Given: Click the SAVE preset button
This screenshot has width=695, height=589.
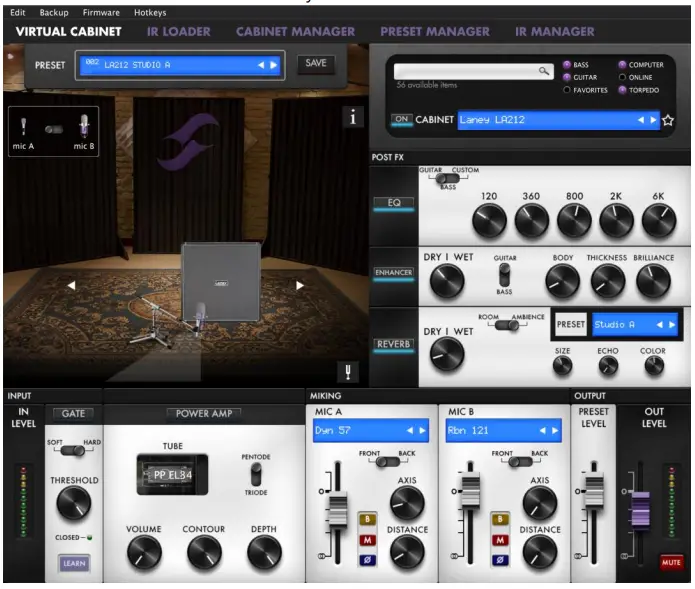Looking at the screenshot, I should click(316, 63).
